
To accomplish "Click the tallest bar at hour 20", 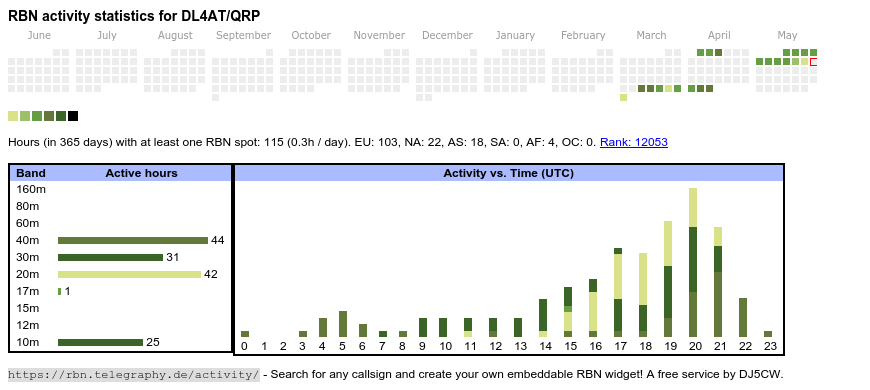I will coord(693,262).
